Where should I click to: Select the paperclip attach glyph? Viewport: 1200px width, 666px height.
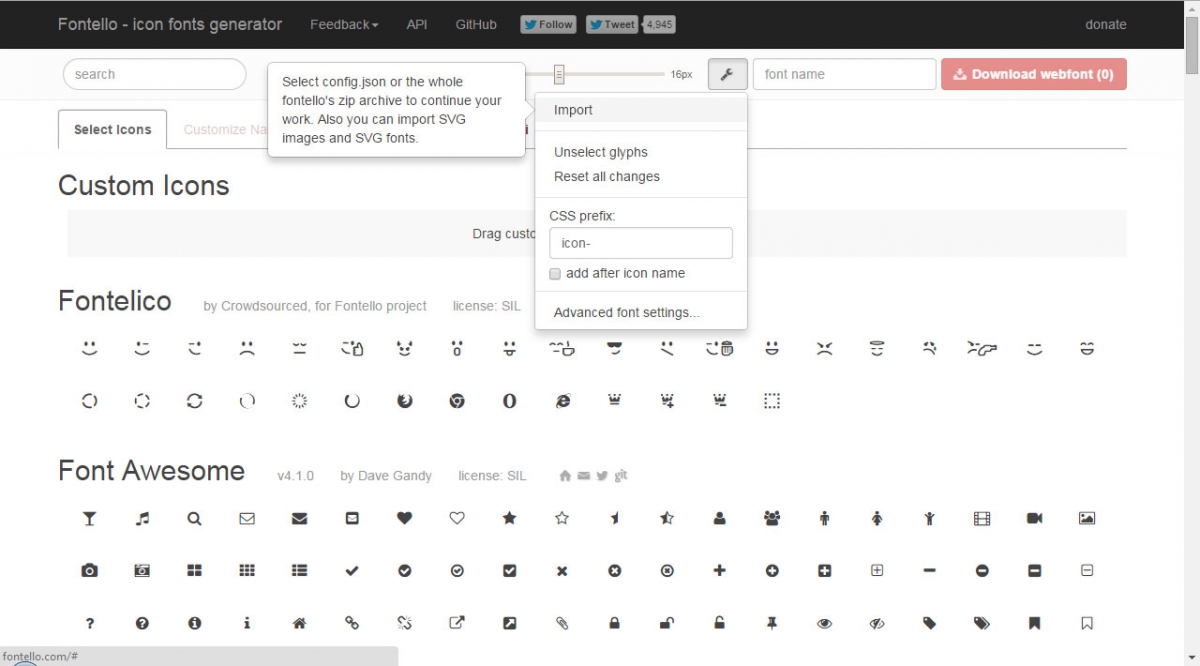click(x=562, y=623)
